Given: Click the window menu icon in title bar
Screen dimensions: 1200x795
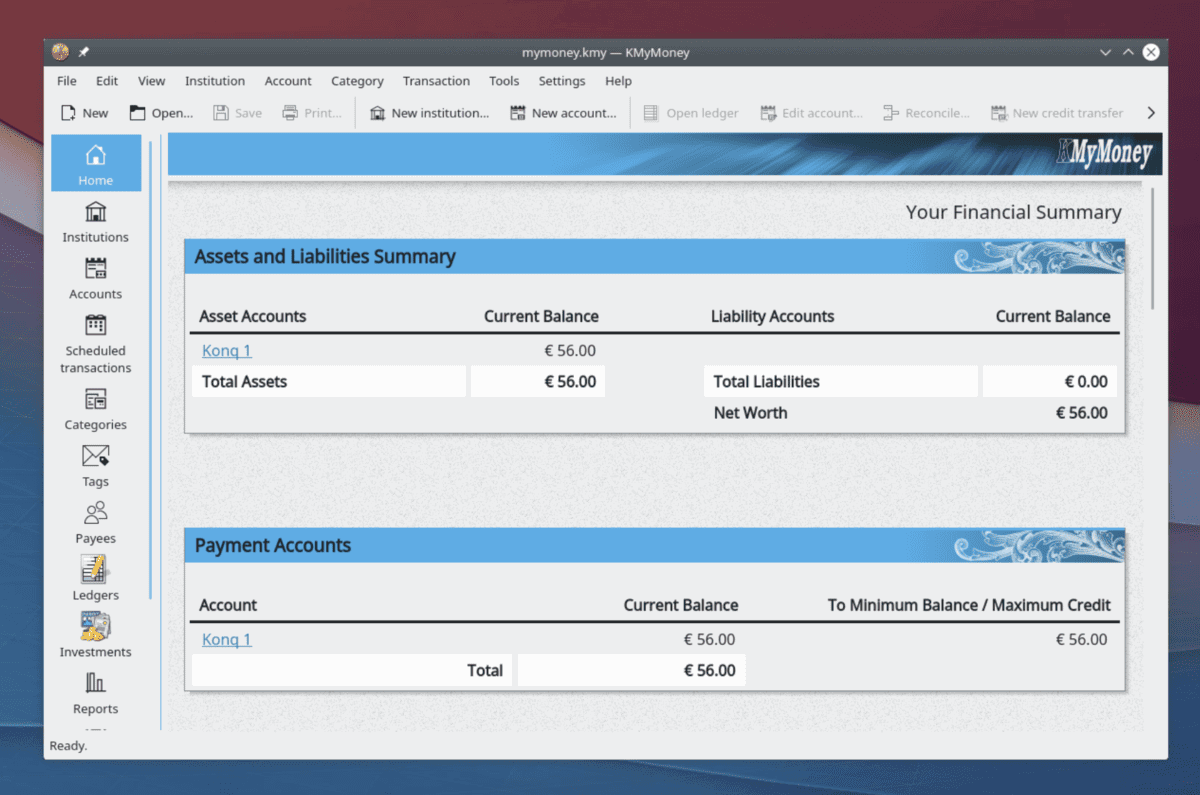Looking at the screenshot, I should 60,52.
